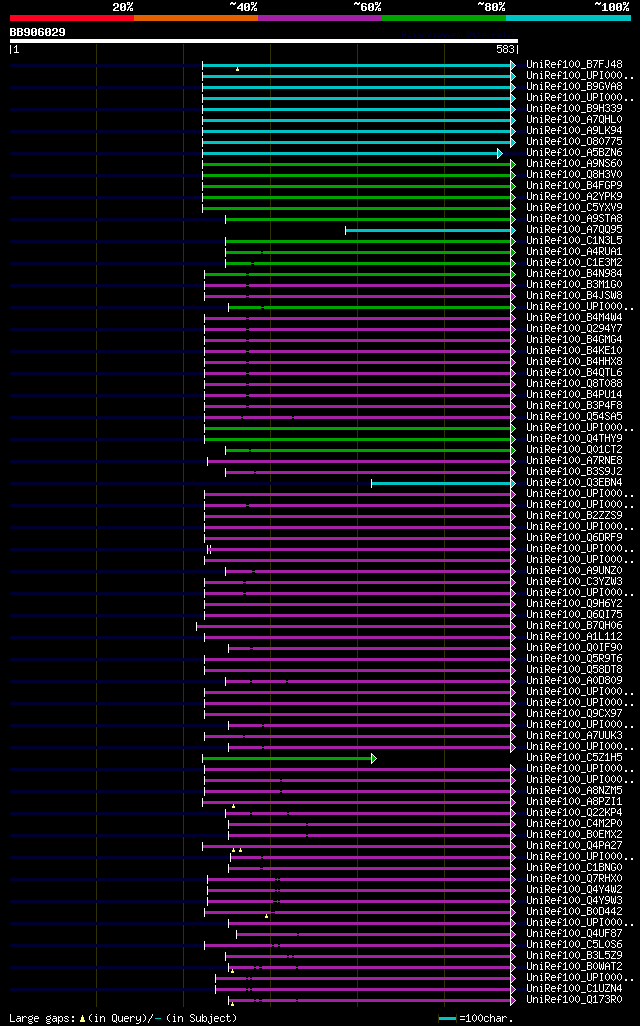640x1026 pixels.
Task: Select the UniRef100_B4JSW8 label
Action: tap(575, 296)
